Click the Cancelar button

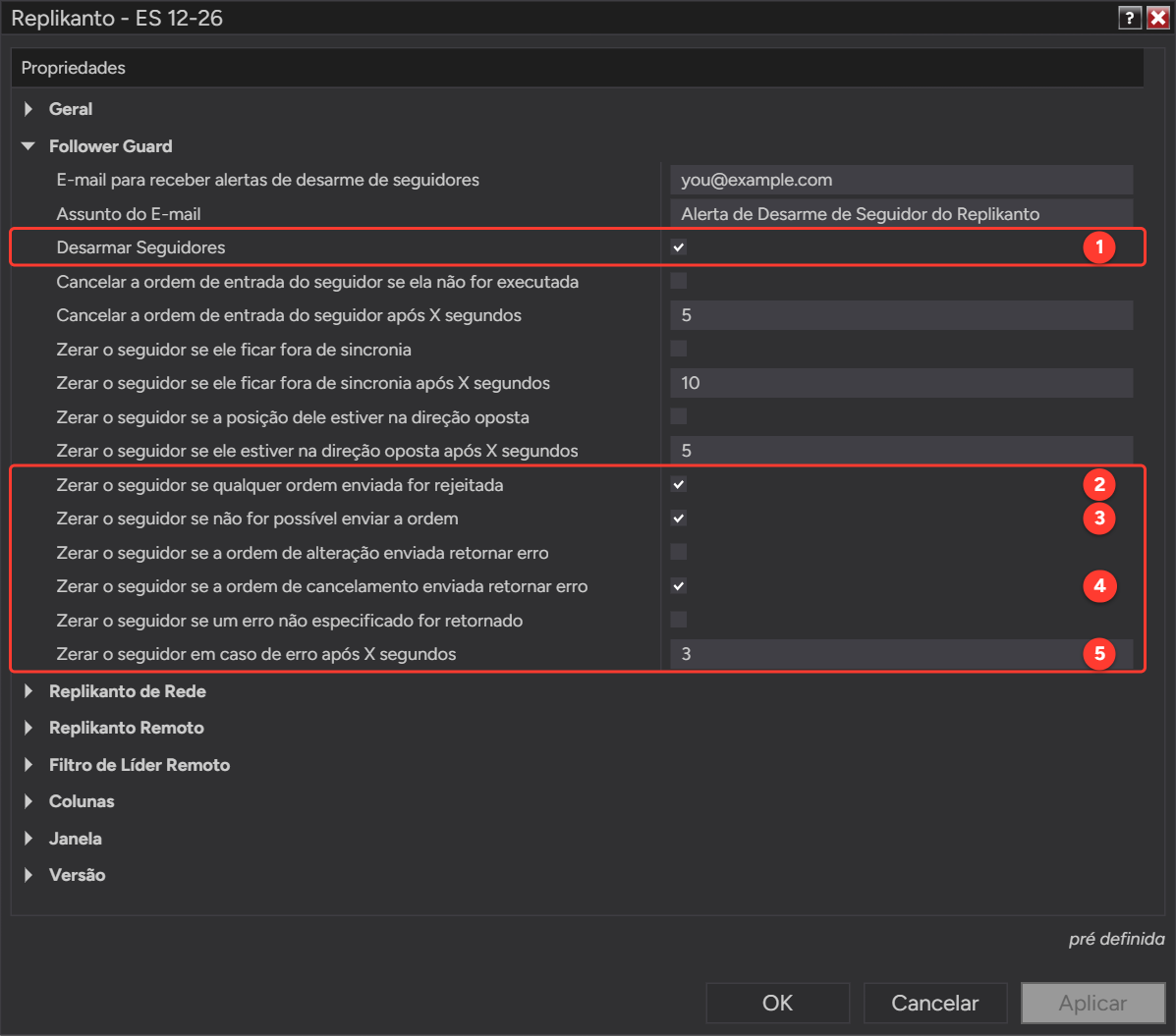(935, 1003)
